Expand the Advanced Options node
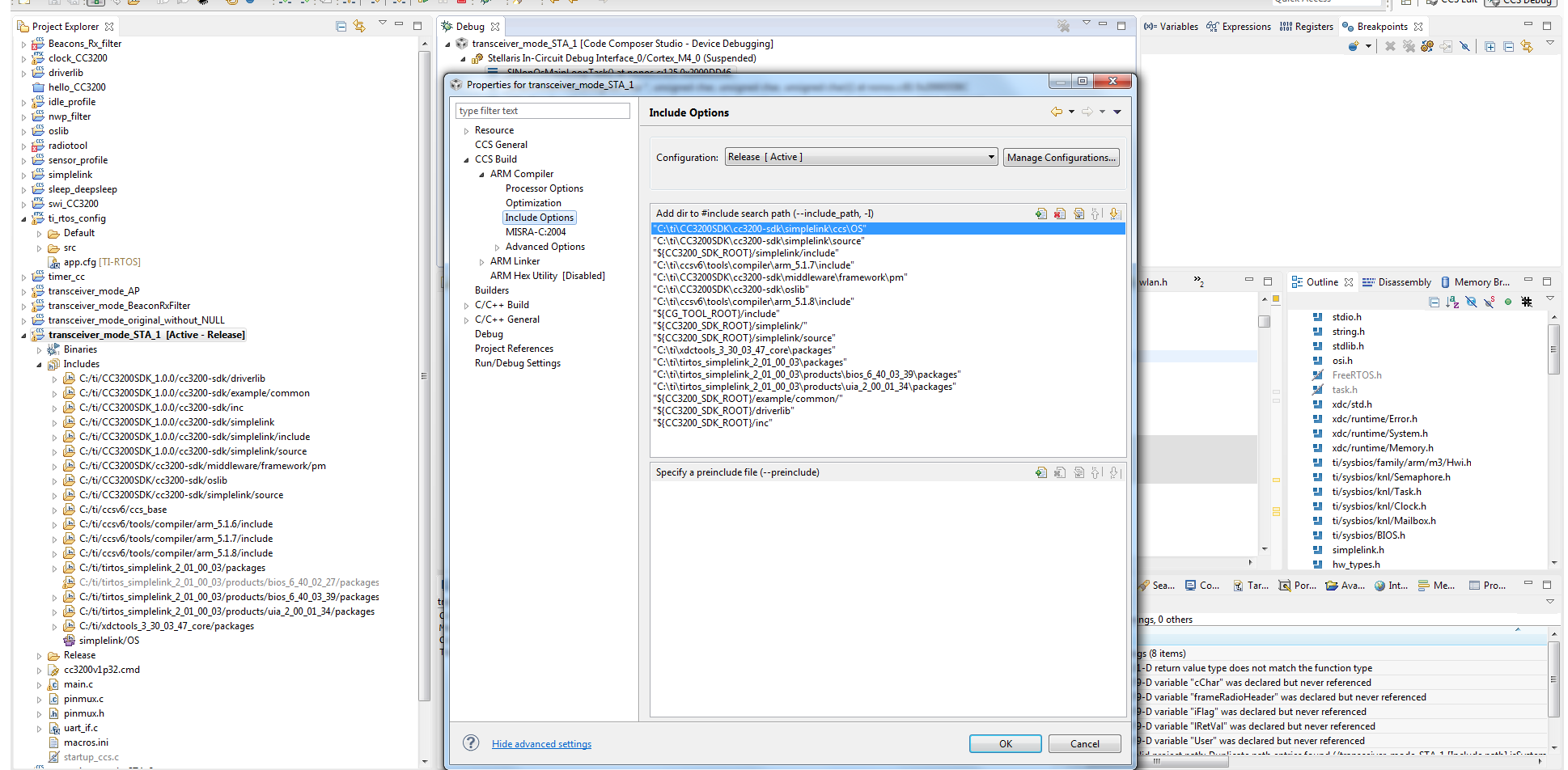The image size is (1568, 770). [x=497, y=247]
